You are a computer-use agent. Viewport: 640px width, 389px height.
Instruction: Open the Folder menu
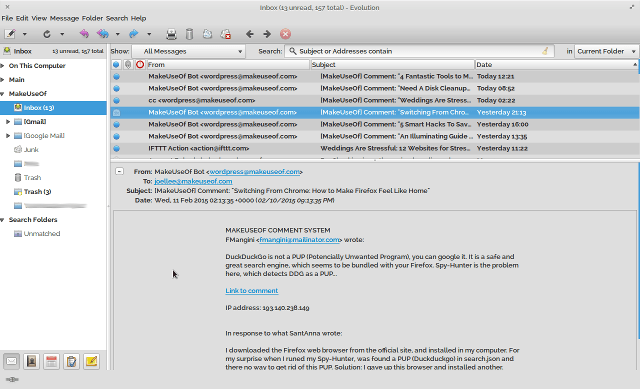tap(92, 18)
